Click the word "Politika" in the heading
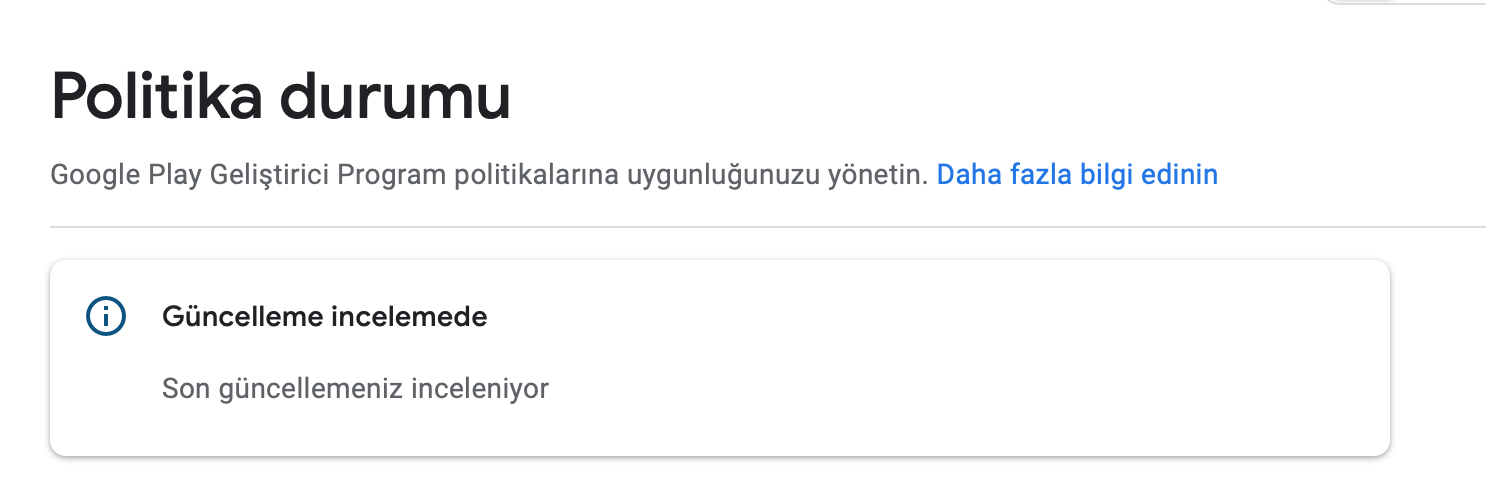The width and height of the screenshot is (1486, 502). point(157,97)
